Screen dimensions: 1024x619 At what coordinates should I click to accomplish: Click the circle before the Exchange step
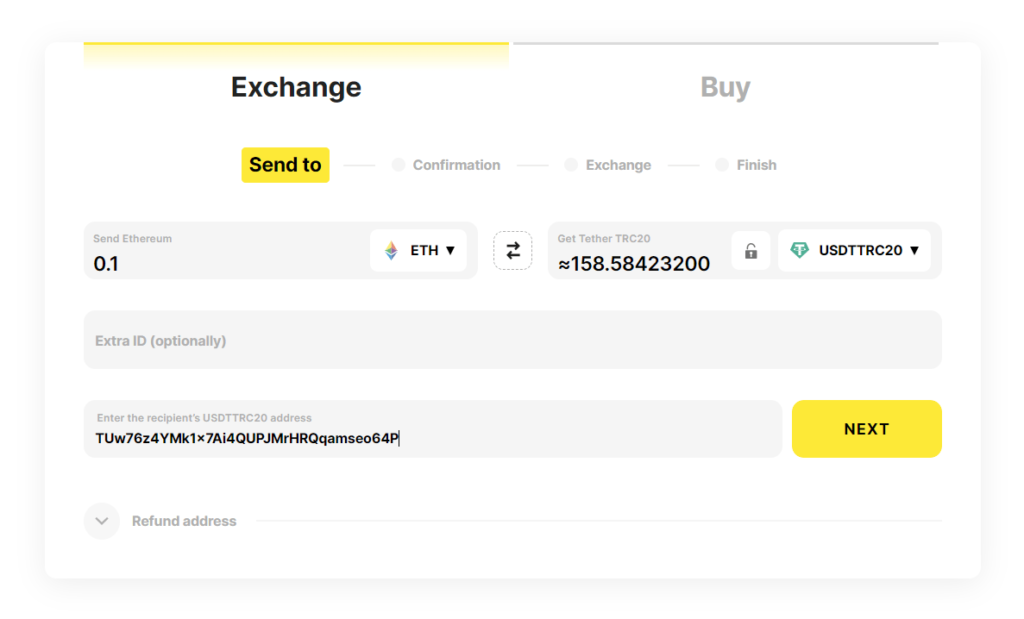(571, 165)
